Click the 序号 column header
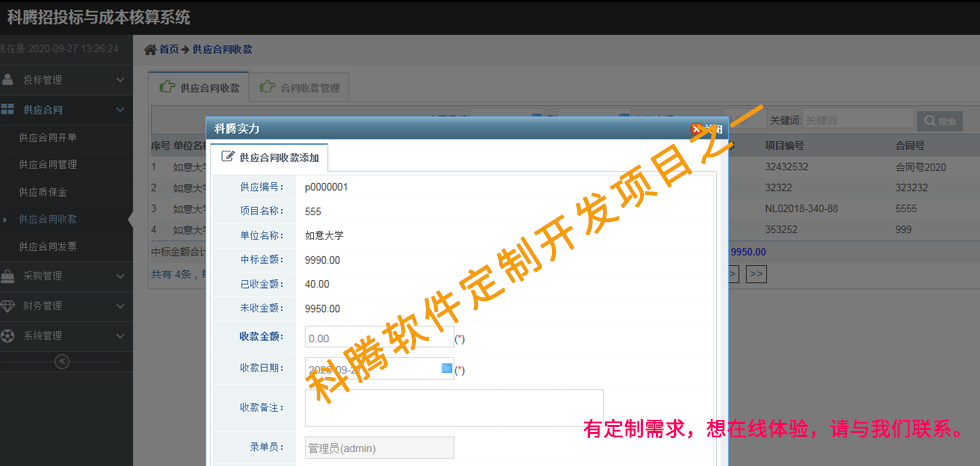This screenshot has height=466, width=980. pyautogui.click(x=161, y=146)
